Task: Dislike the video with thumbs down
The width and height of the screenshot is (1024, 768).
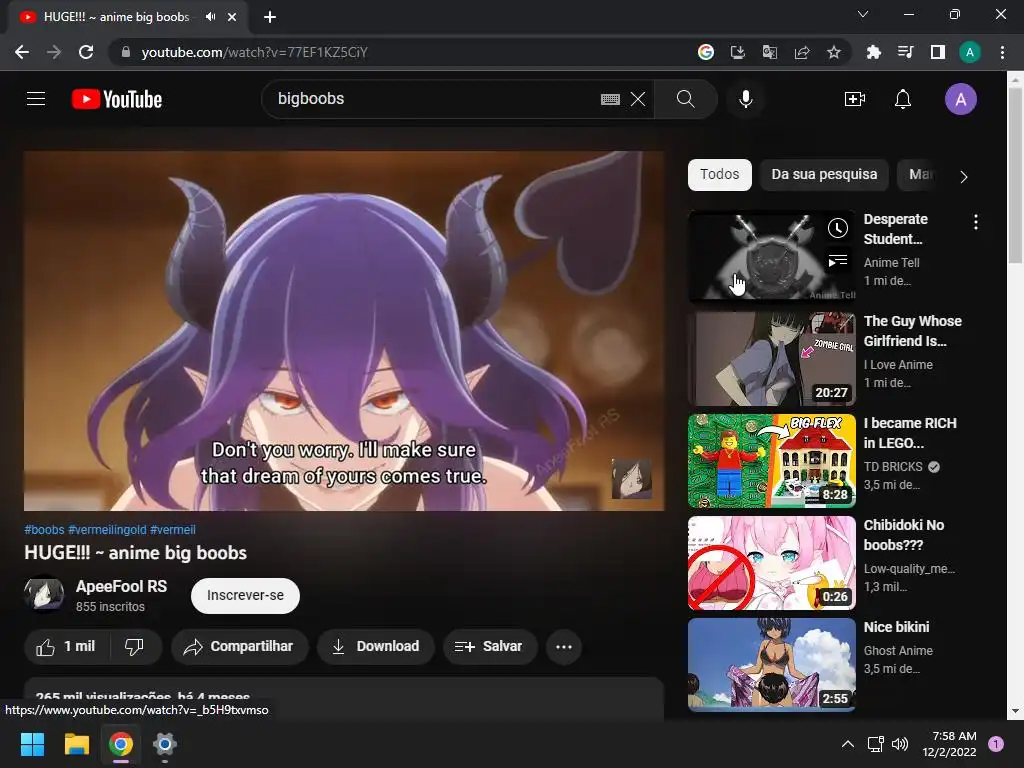Action: coord(135,647)
